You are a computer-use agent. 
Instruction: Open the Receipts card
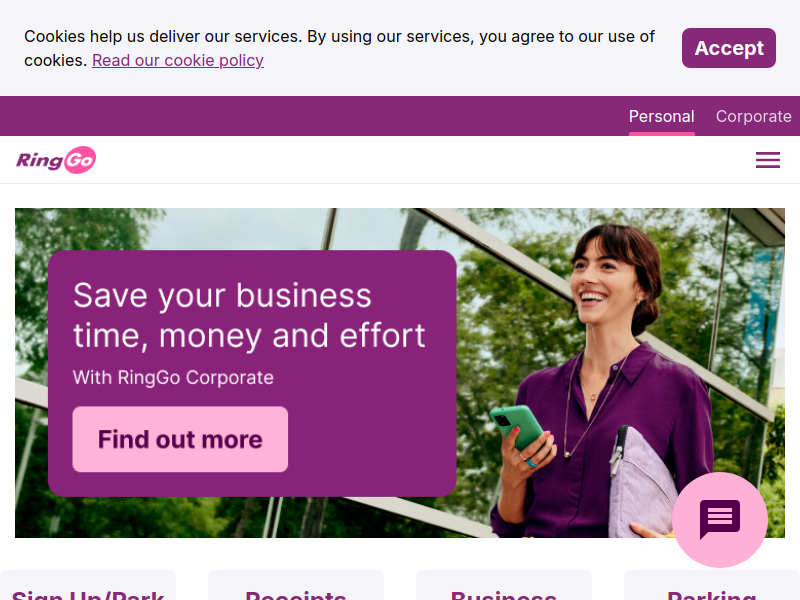coord(296,586)
